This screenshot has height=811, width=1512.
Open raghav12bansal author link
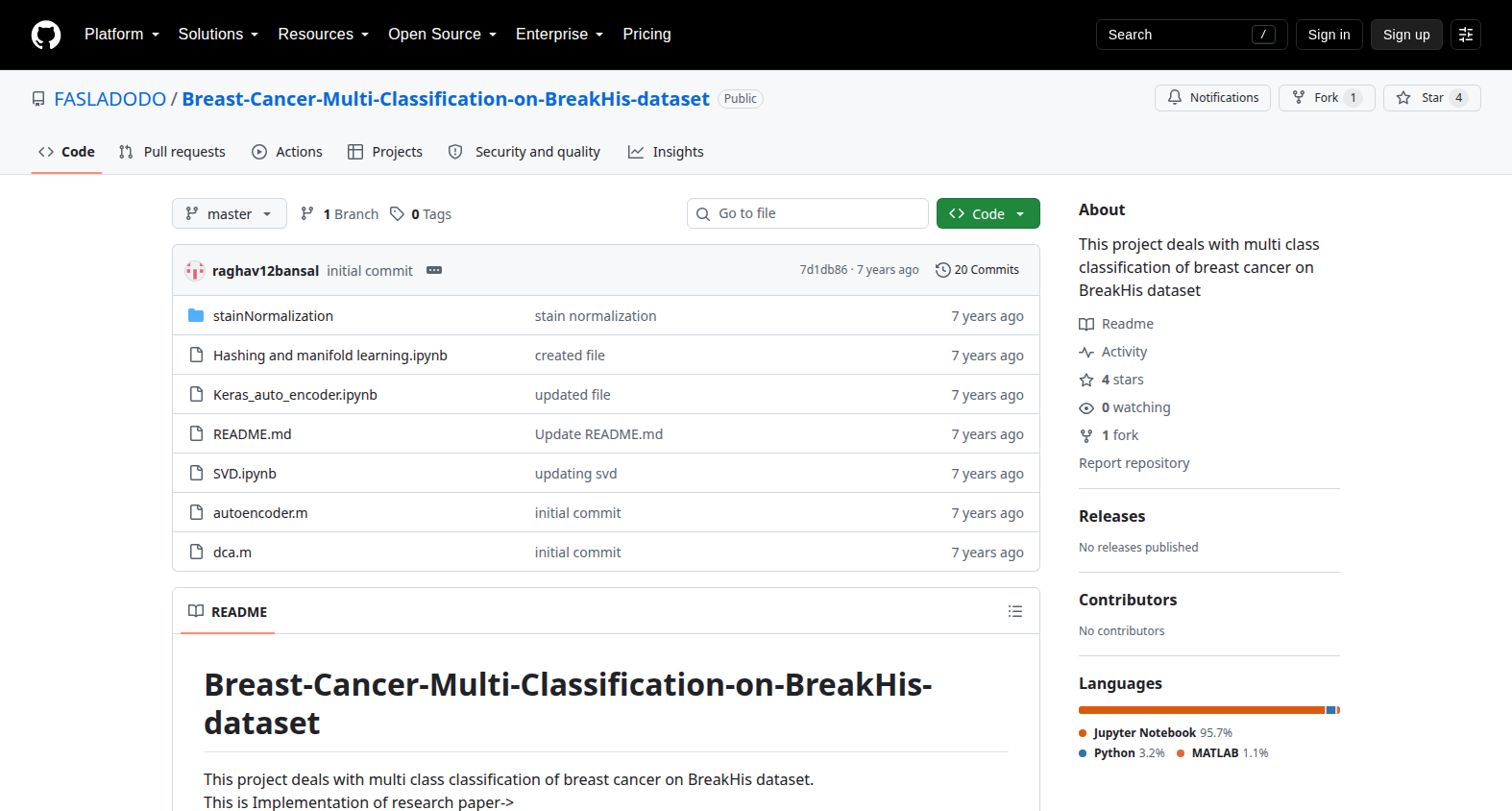point(265,271)
